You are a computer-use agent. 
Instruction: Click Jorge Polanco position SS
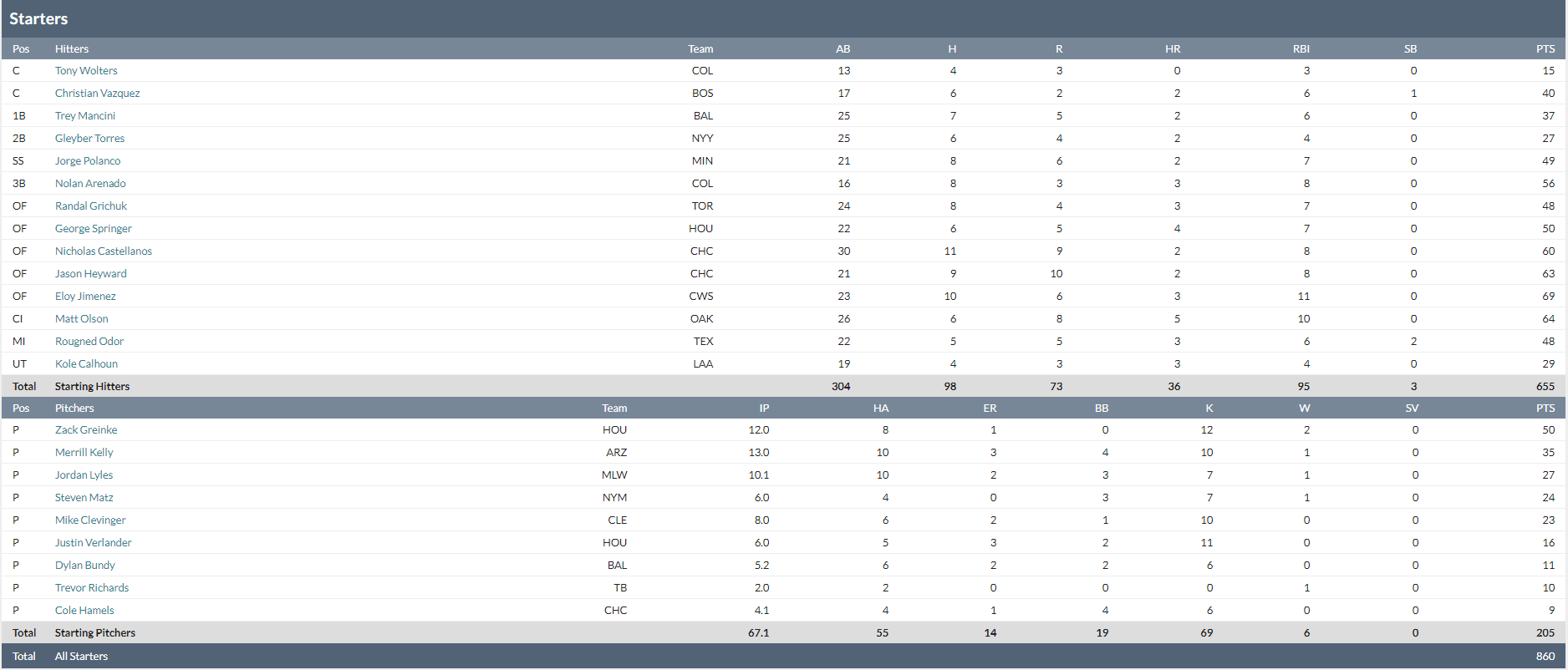(x=18, y=161)
